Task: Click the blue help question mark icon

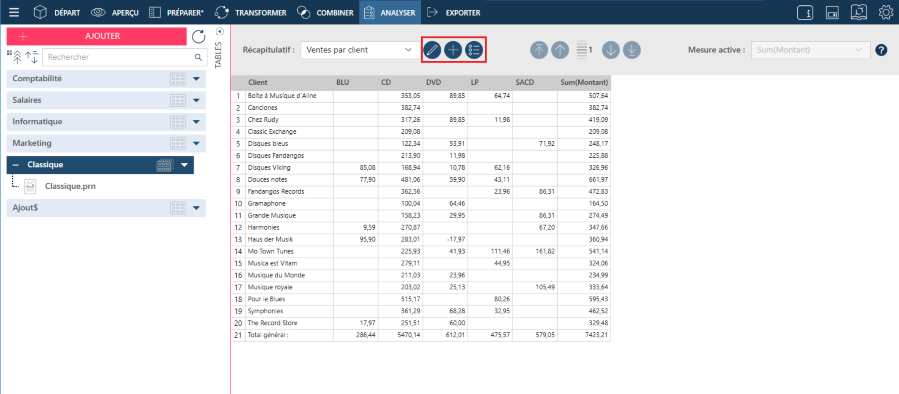Action: [882, 50]
